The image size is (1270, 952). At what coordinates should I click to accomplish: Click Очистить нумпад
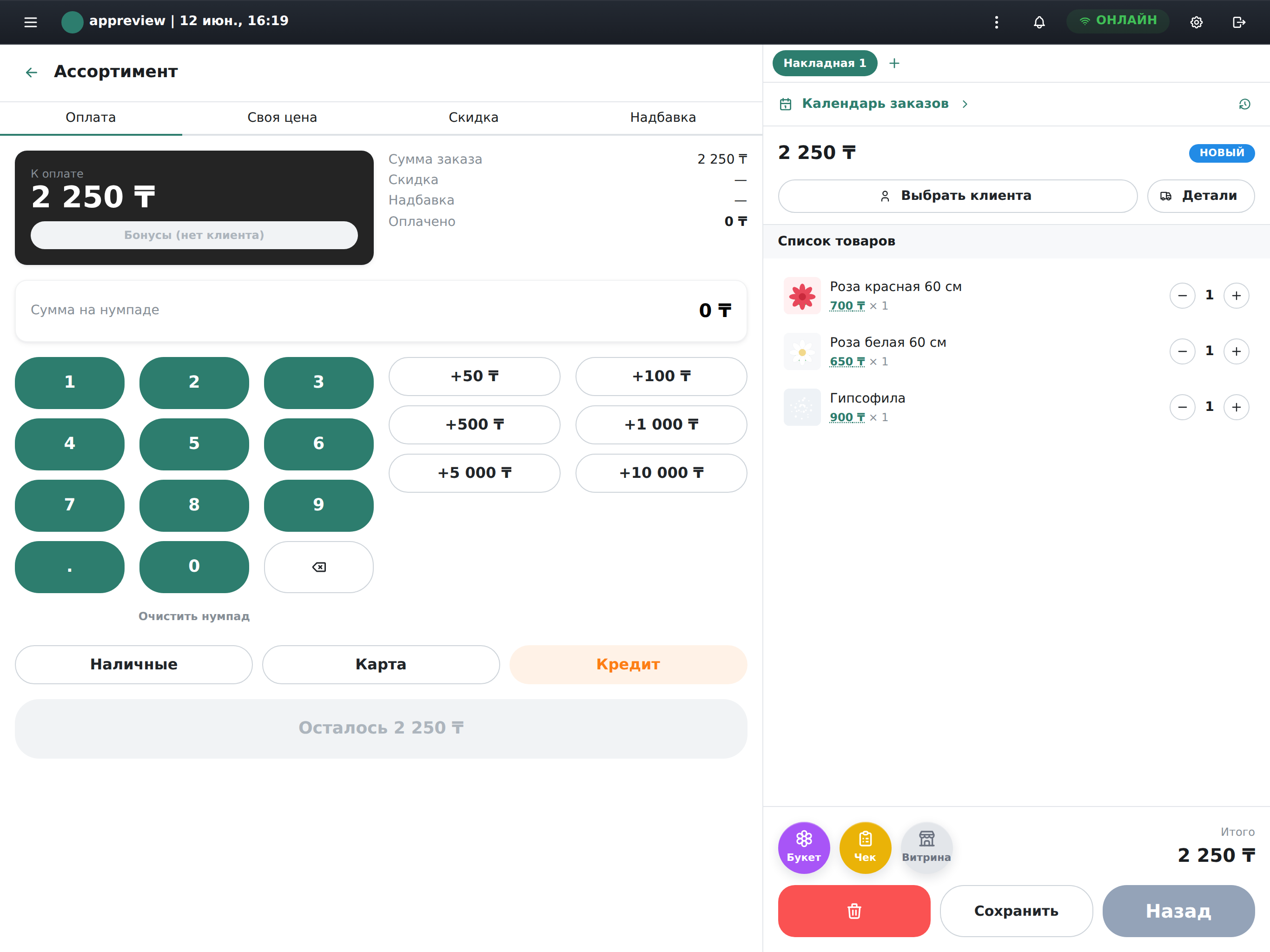coord(194,616)
